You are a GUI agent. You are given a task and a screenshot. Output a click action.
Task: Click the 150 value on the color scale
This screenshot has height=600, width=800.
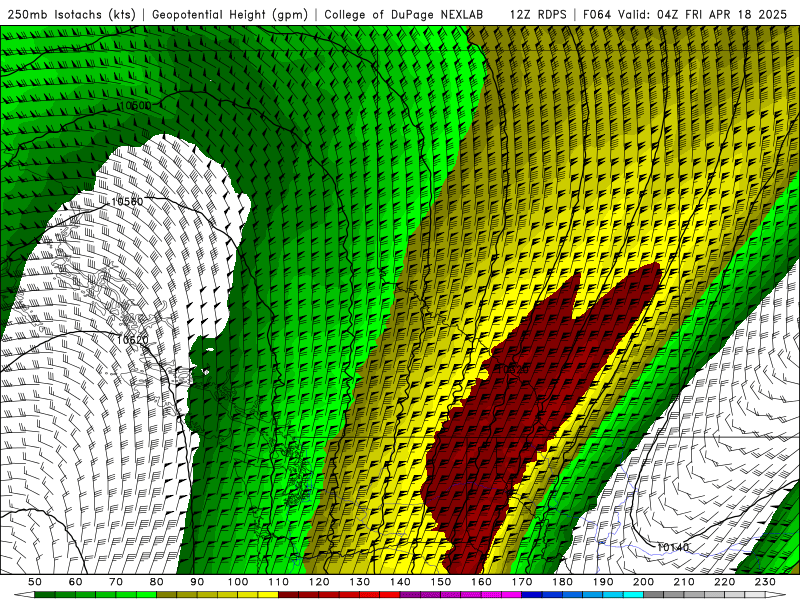[441, 582]
